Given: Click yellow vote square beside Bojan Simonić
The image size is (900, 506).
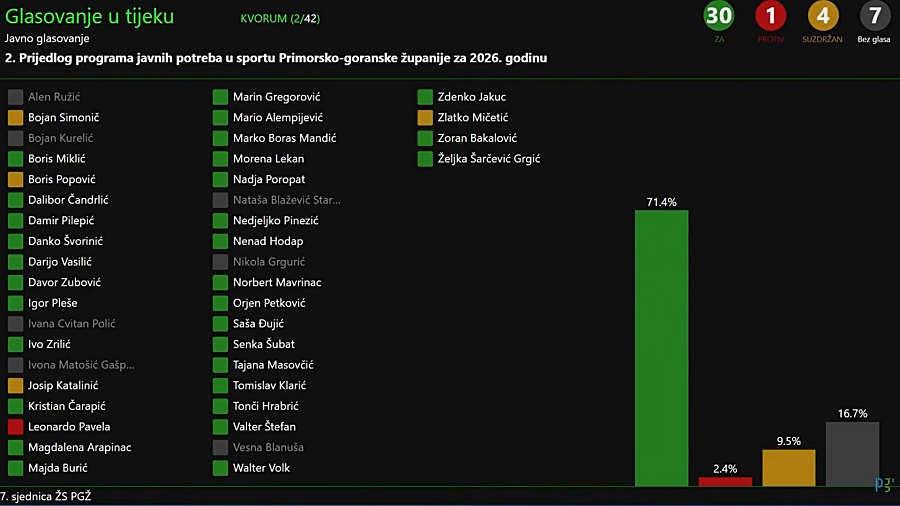Looking at the screenshot, I should click(15, 118).
